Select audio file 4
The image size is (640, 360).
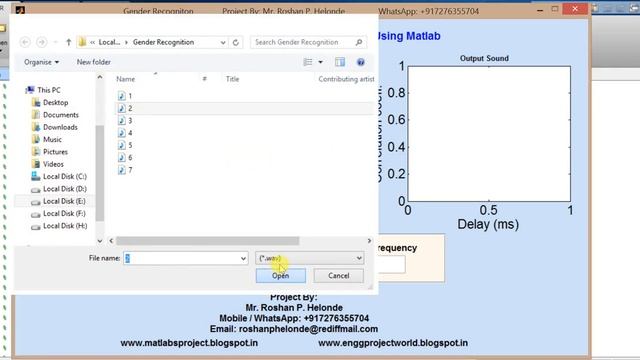(x=125, y=133)
